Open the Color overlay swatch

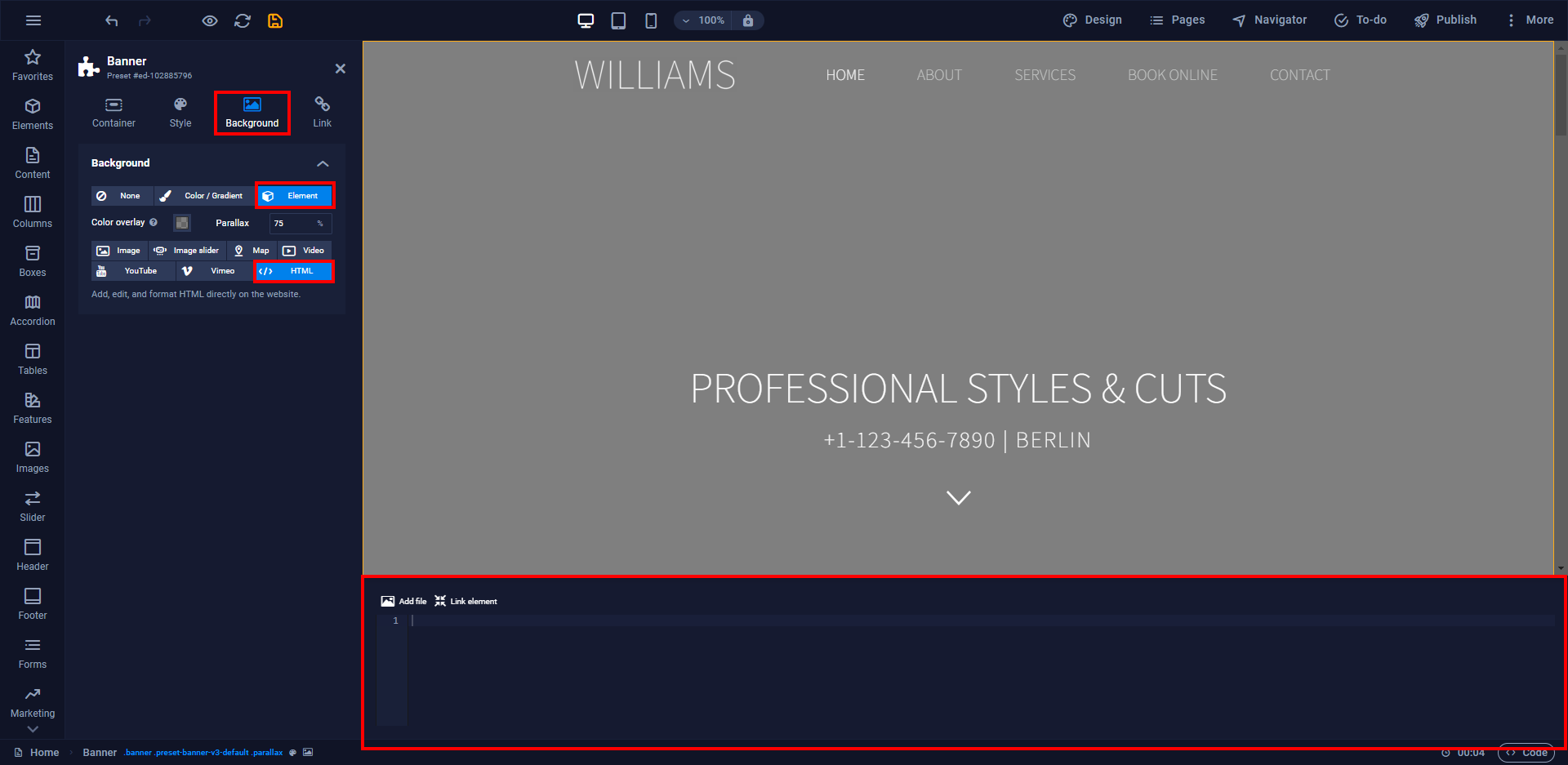point(182,223)
